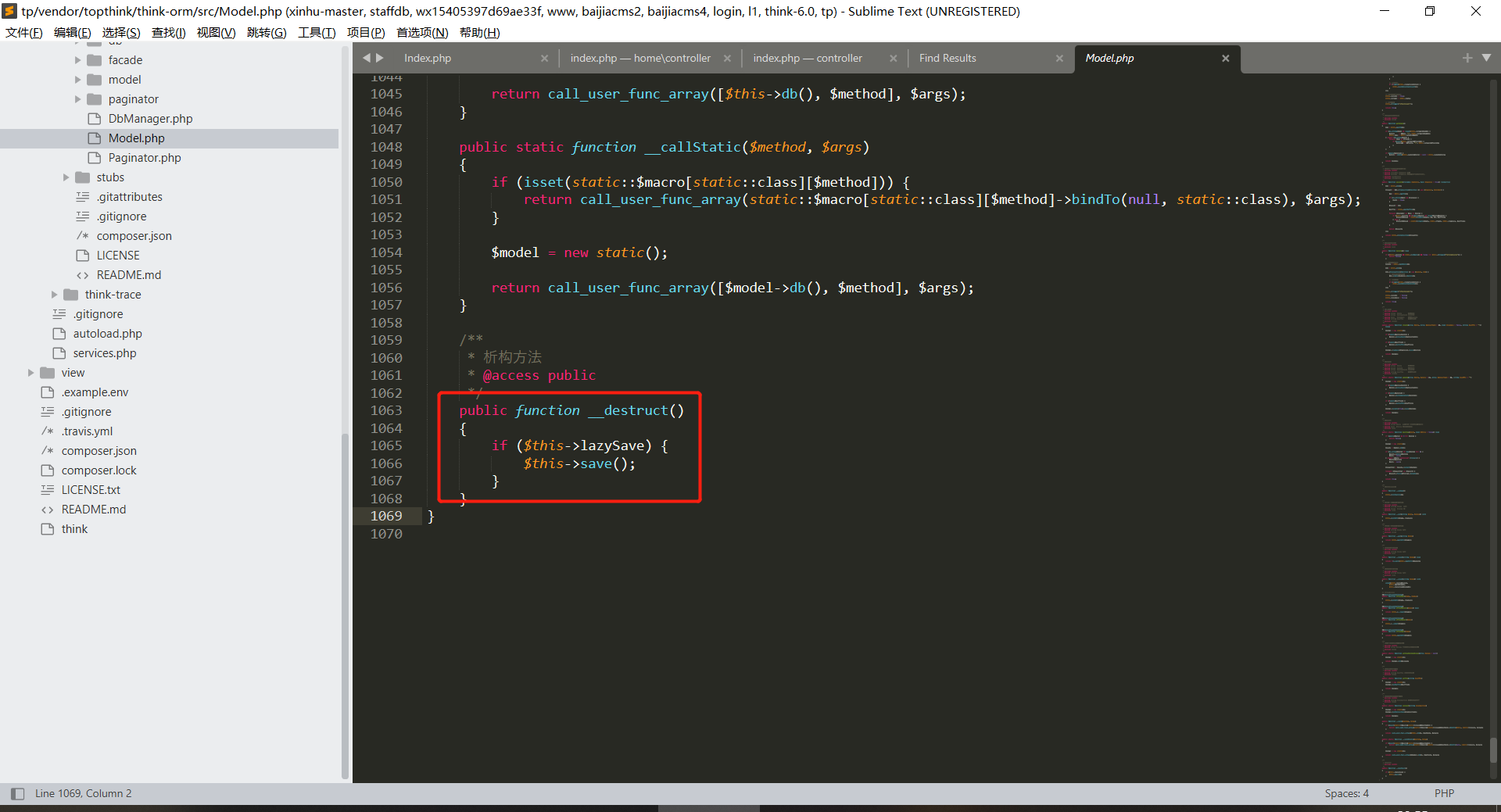The height and width of the screenshot is (812, 1501).
Task: Toggle the sidebar panel switcher icon
Action: 17,793
